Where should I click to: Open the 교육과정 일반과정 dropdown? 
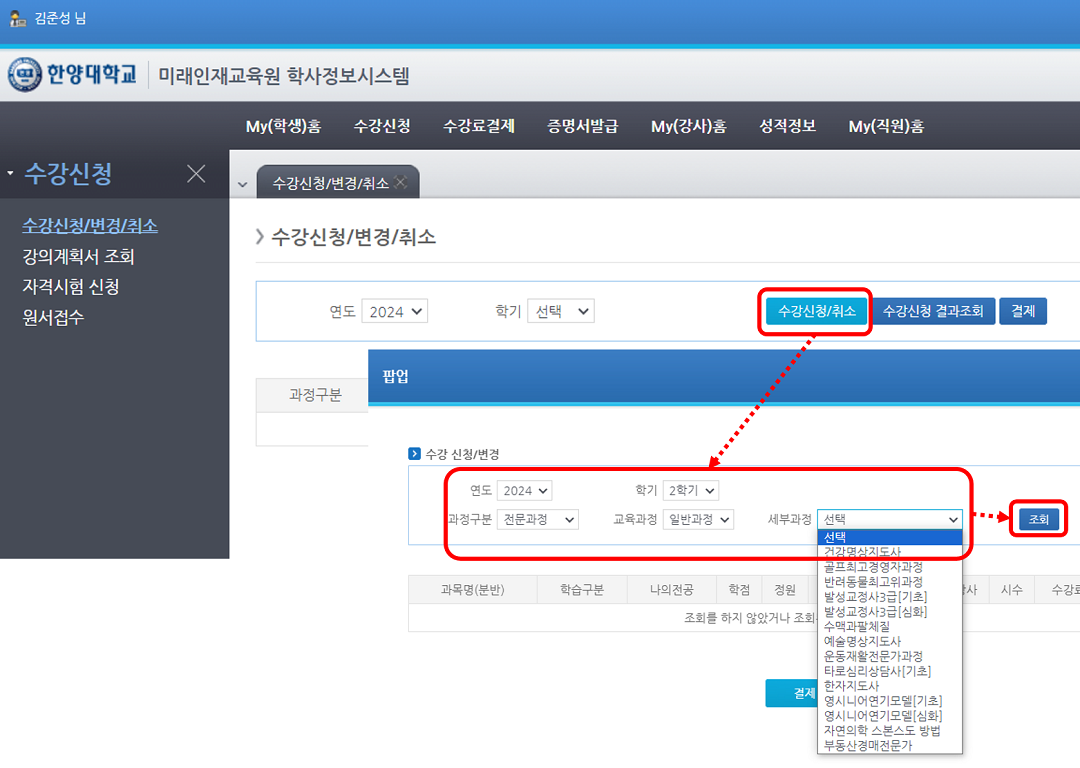pyautogui.click(x=698, y=519)
